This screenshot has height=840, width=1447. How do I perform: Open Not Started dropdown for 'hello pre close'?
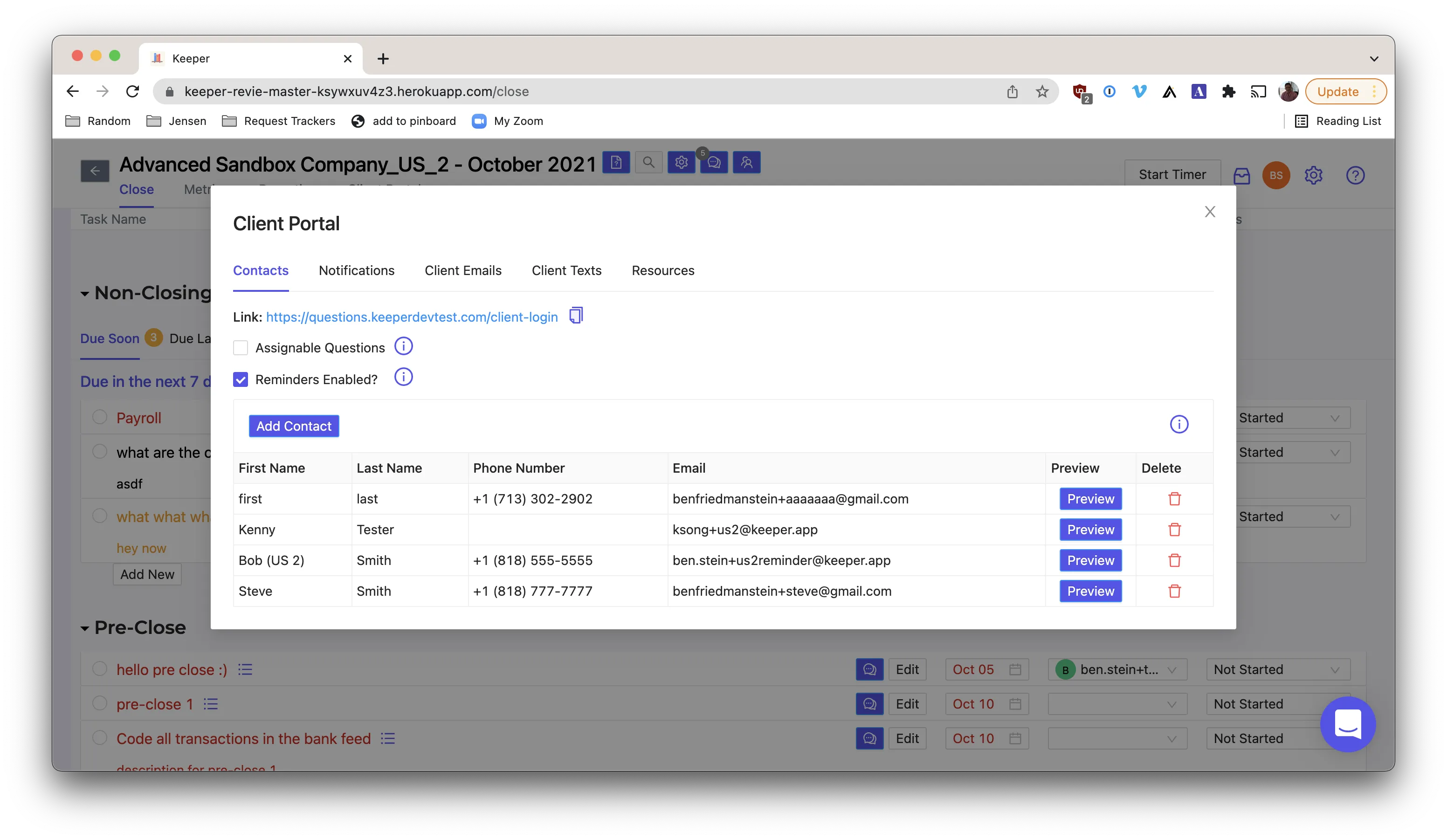[1278, 669]
